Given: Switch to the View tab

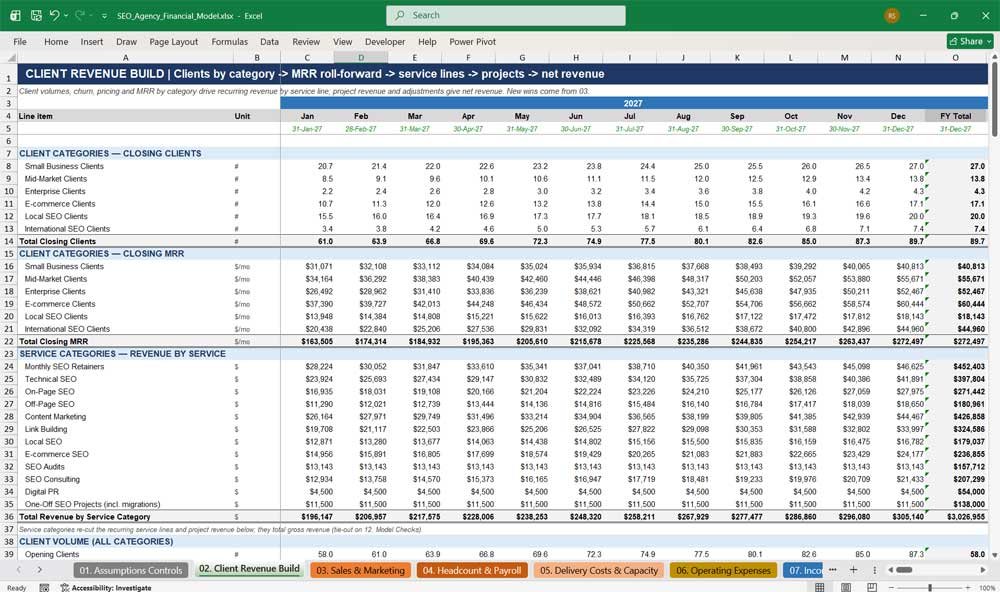Looking at the screenshot, I should pyautogui.click(x=342, y=41).
